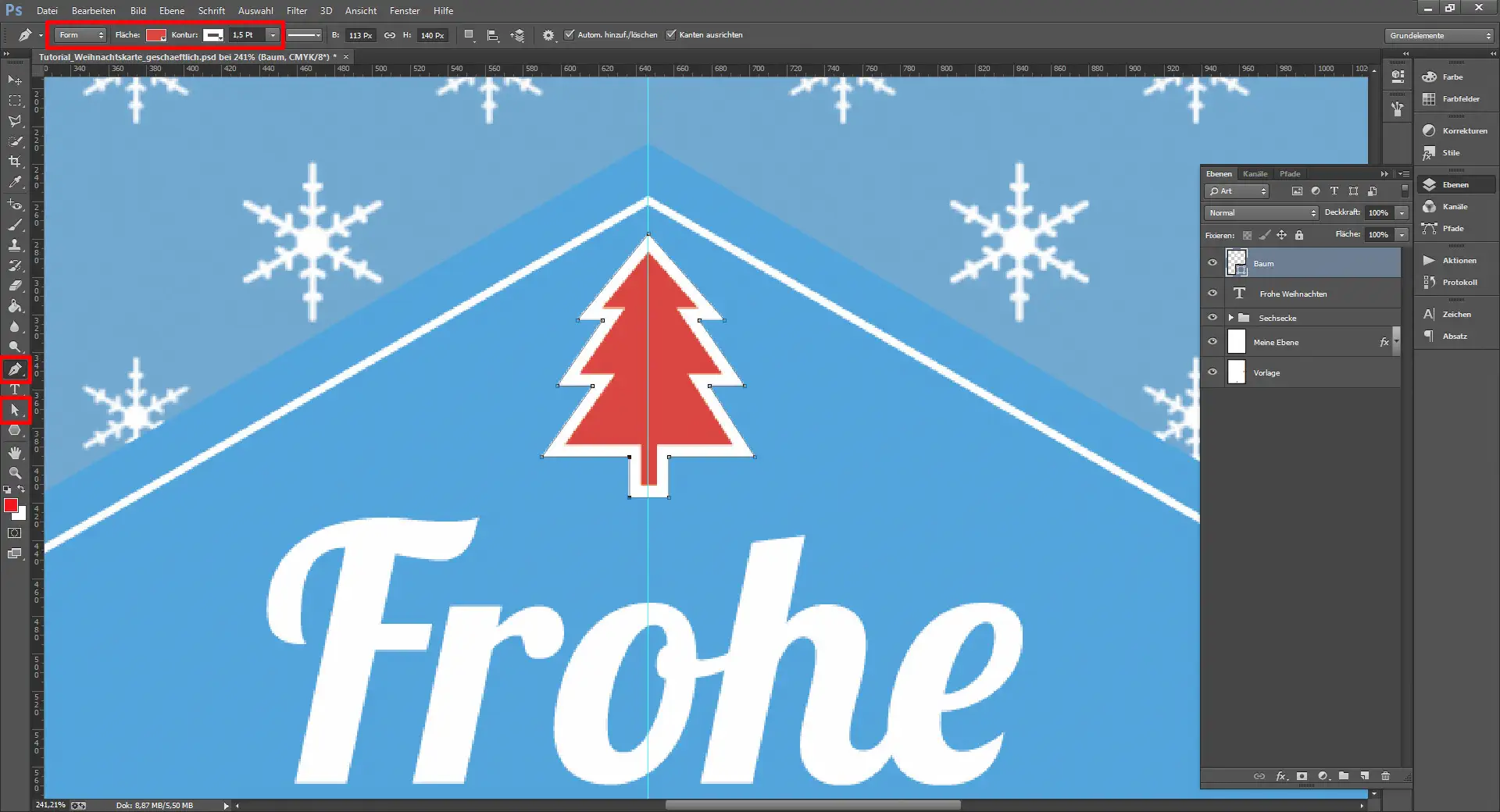
Task: Switch to the Kanäle tab
Action: pos(1254,173)
